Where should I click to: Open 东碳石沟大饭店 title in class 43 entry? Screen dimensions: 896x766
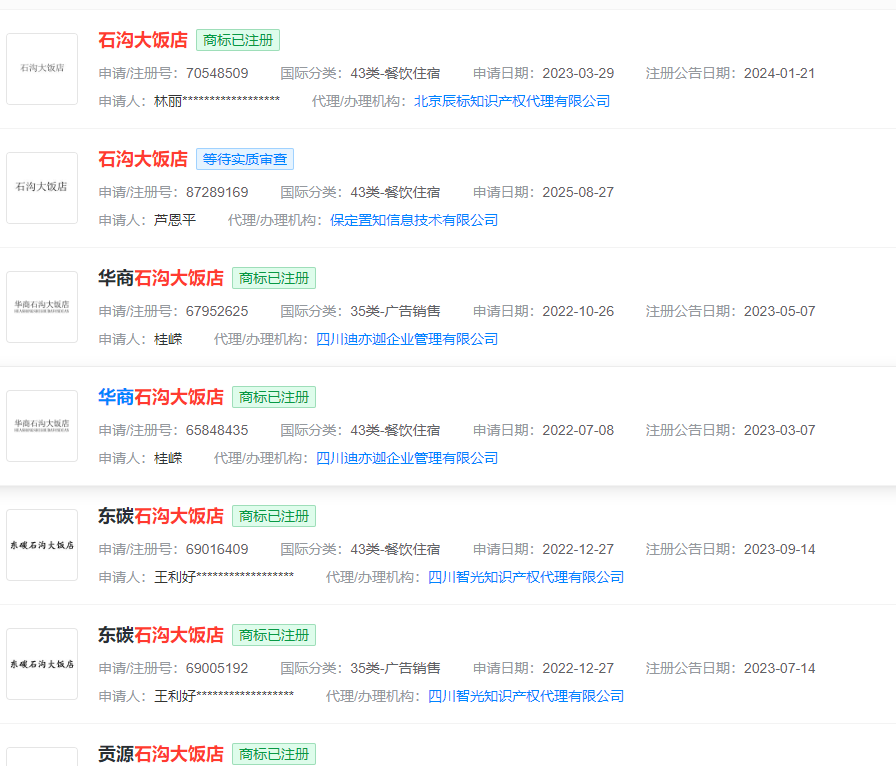[x=161, y=516]
